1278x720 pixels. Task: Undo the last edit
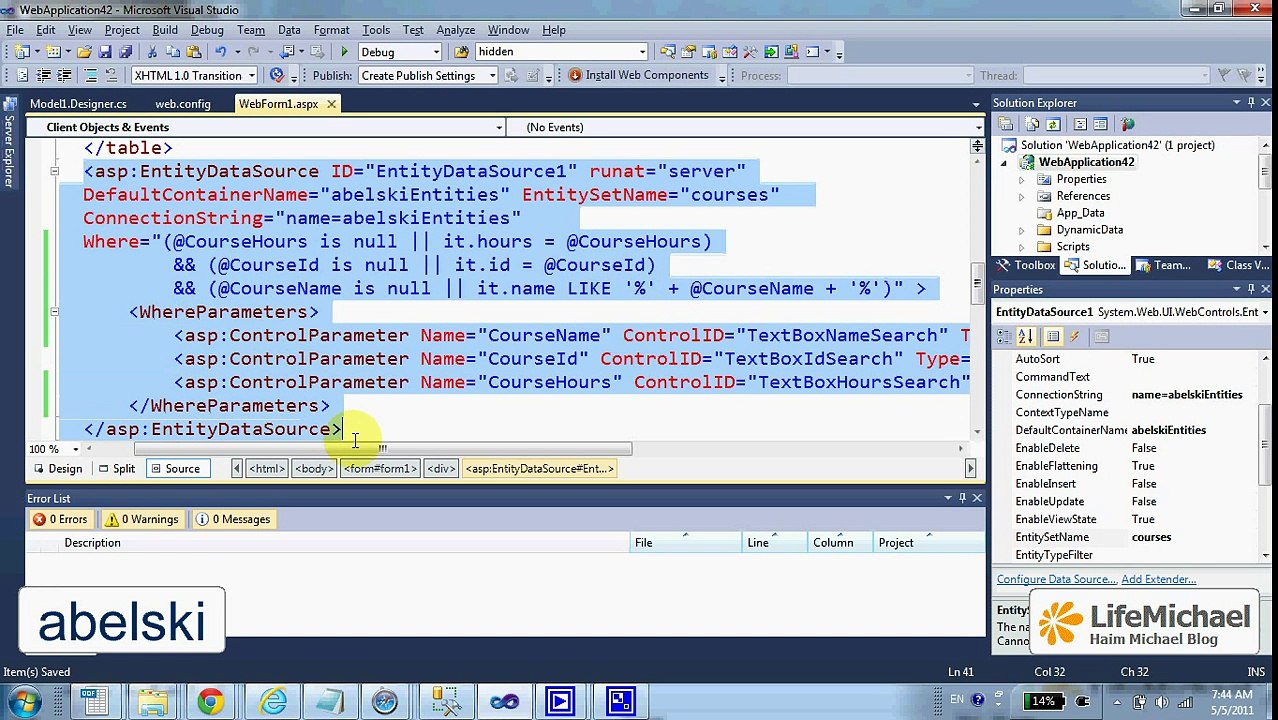tap(221, 52)
